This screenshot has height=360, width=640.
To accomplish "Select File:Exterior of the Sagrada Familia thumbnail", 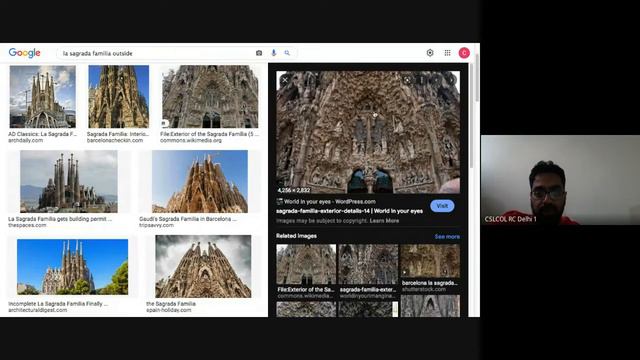I will click(x=210, y=97).
